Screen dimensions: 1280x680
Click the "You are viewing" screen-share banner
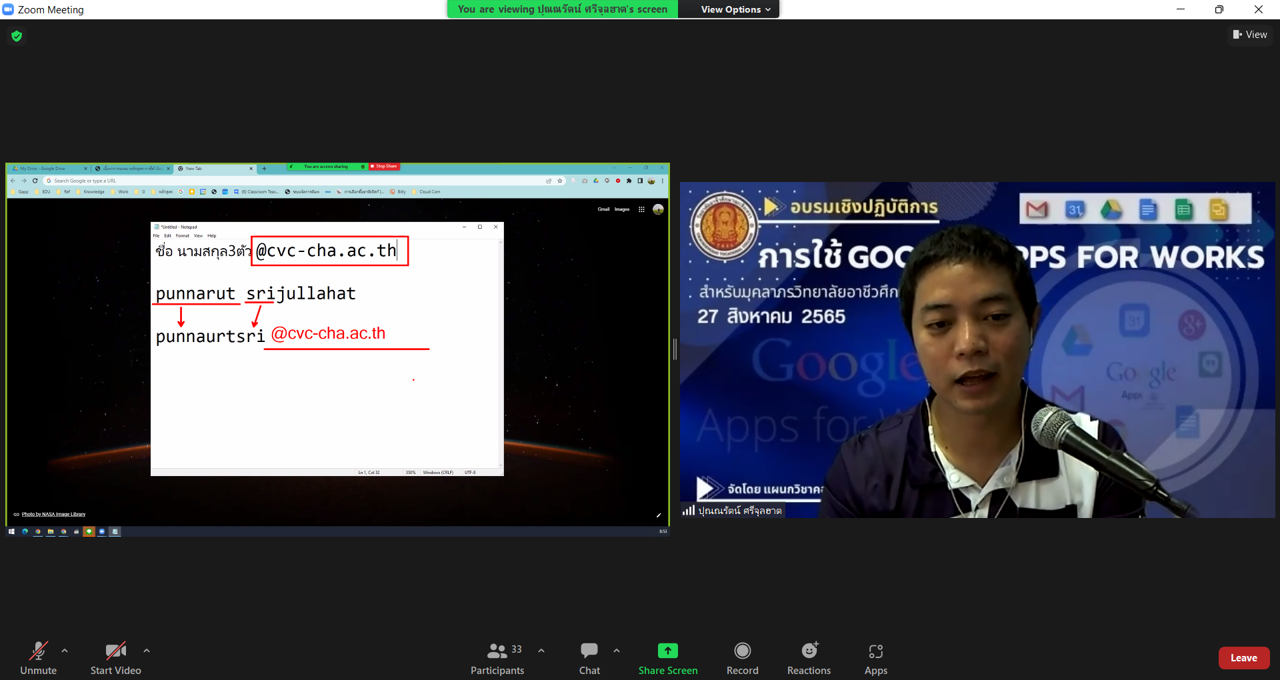562,9
